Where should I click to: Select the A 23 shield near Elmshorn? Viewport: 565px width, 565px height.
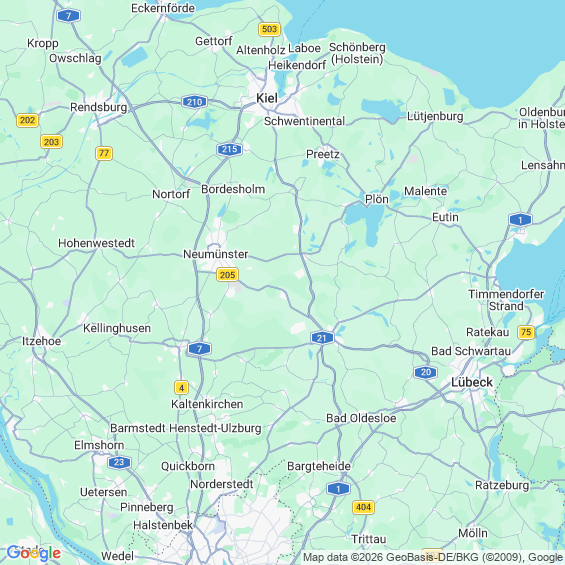[119, 462]
